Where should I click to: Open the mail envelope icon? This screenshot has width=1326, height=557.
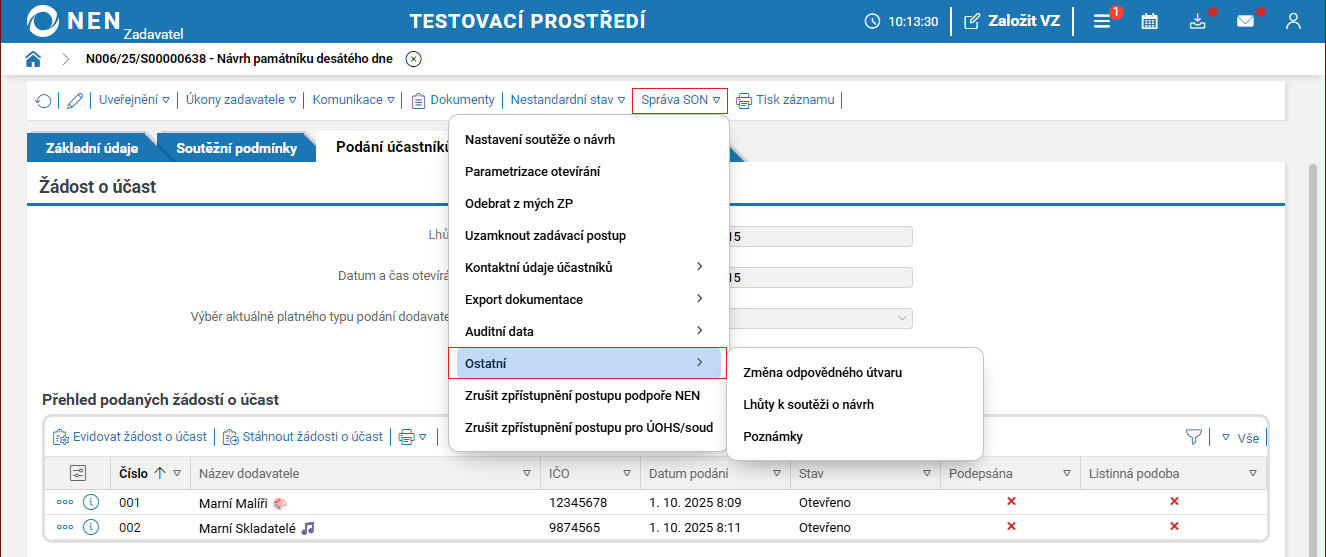click(x=1245, y=21)
